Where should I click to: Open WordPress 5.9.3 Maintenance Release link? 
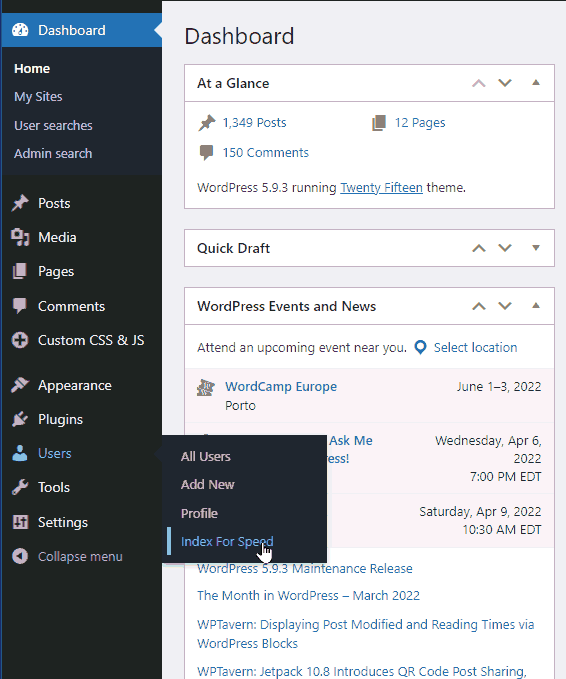(304, 568)
